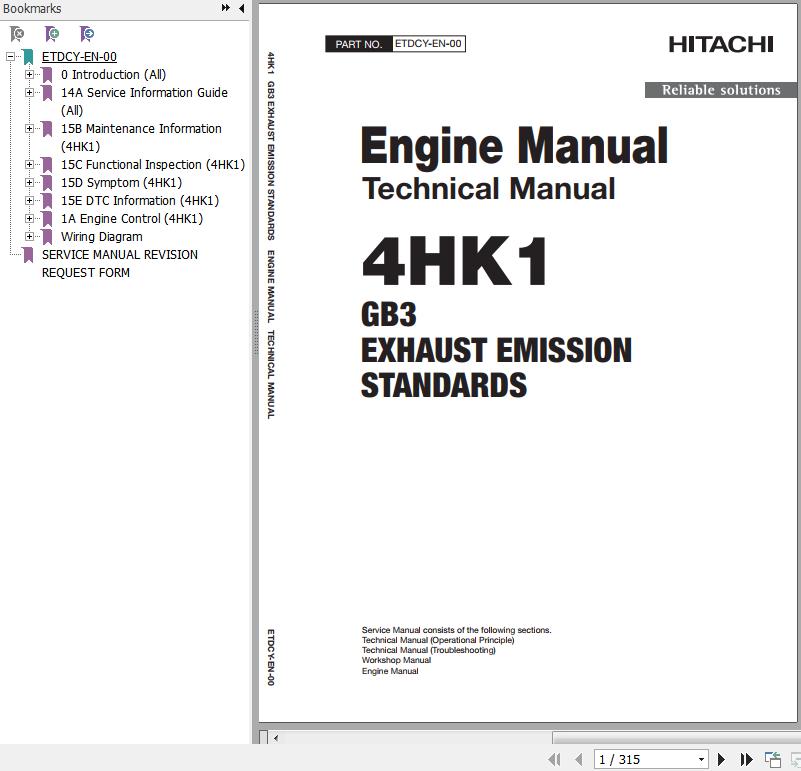
Task: Go to next page button
Action: click(x=721, y=759)
